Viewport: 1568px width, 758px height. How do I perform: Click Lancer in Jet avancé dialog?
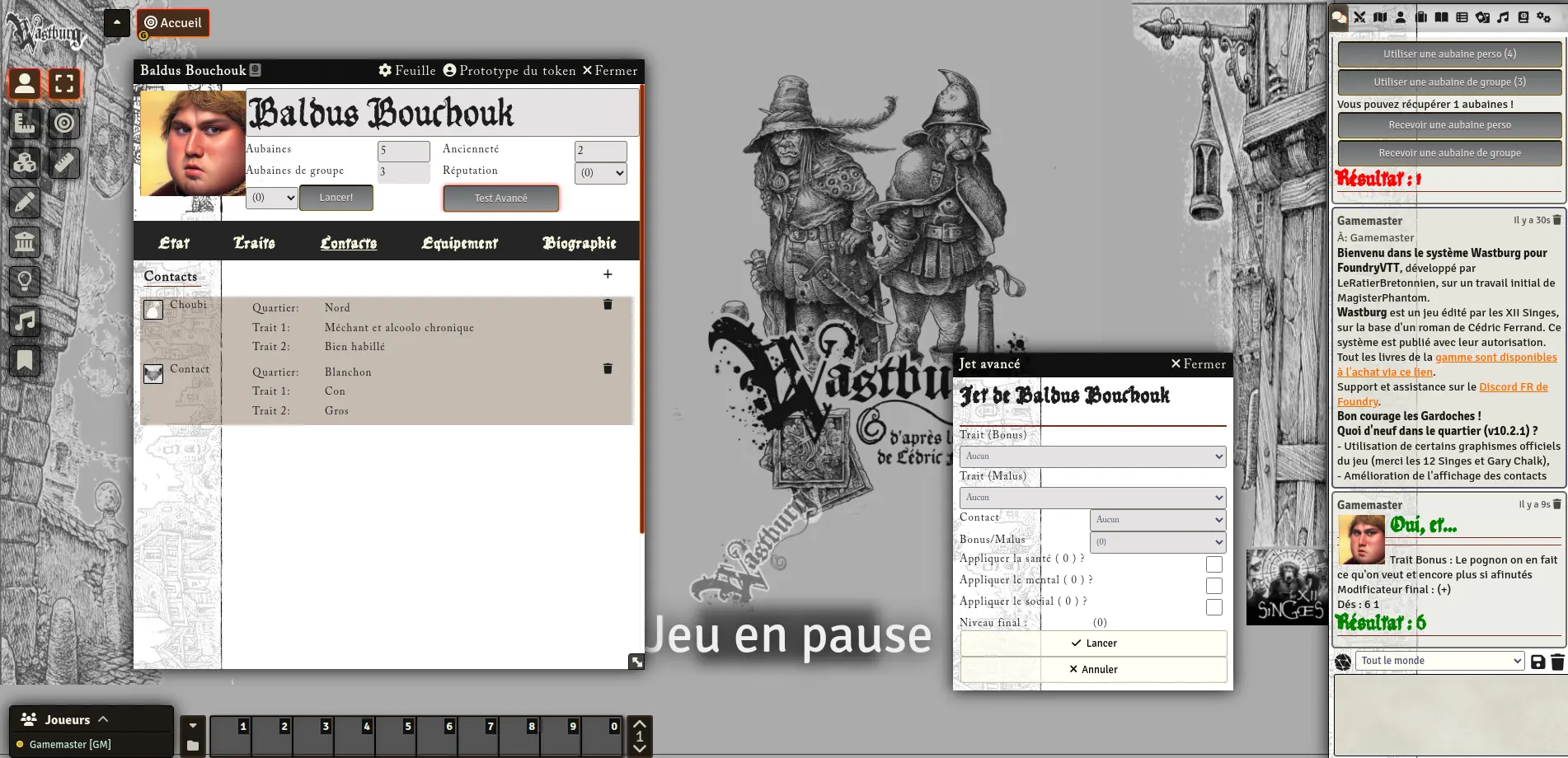pyautogui.click(x=1093, y=643)
